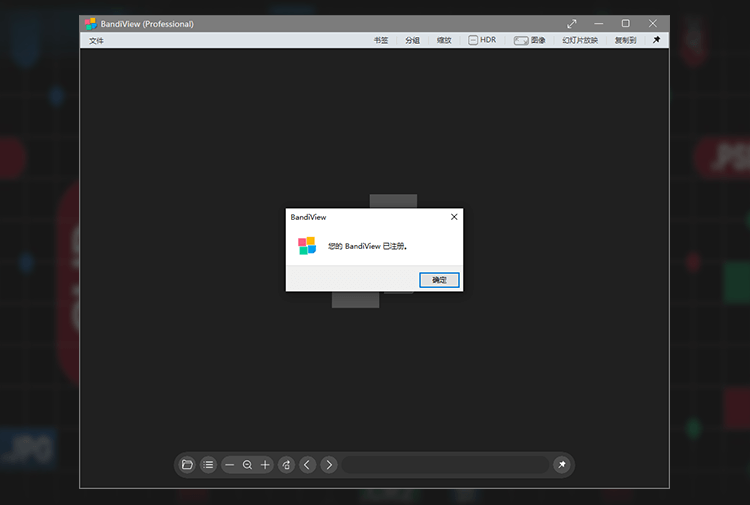Image resolution: width=750 pixels, height=505 pixels.
Task: Maximize the BandiView window
Action: [x=625, y=23]
